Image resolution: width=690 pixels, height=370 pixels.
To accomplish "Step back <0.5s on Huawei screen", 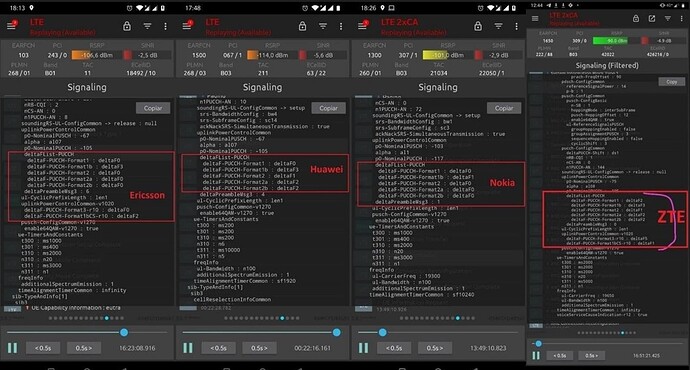I will (219, 348).
